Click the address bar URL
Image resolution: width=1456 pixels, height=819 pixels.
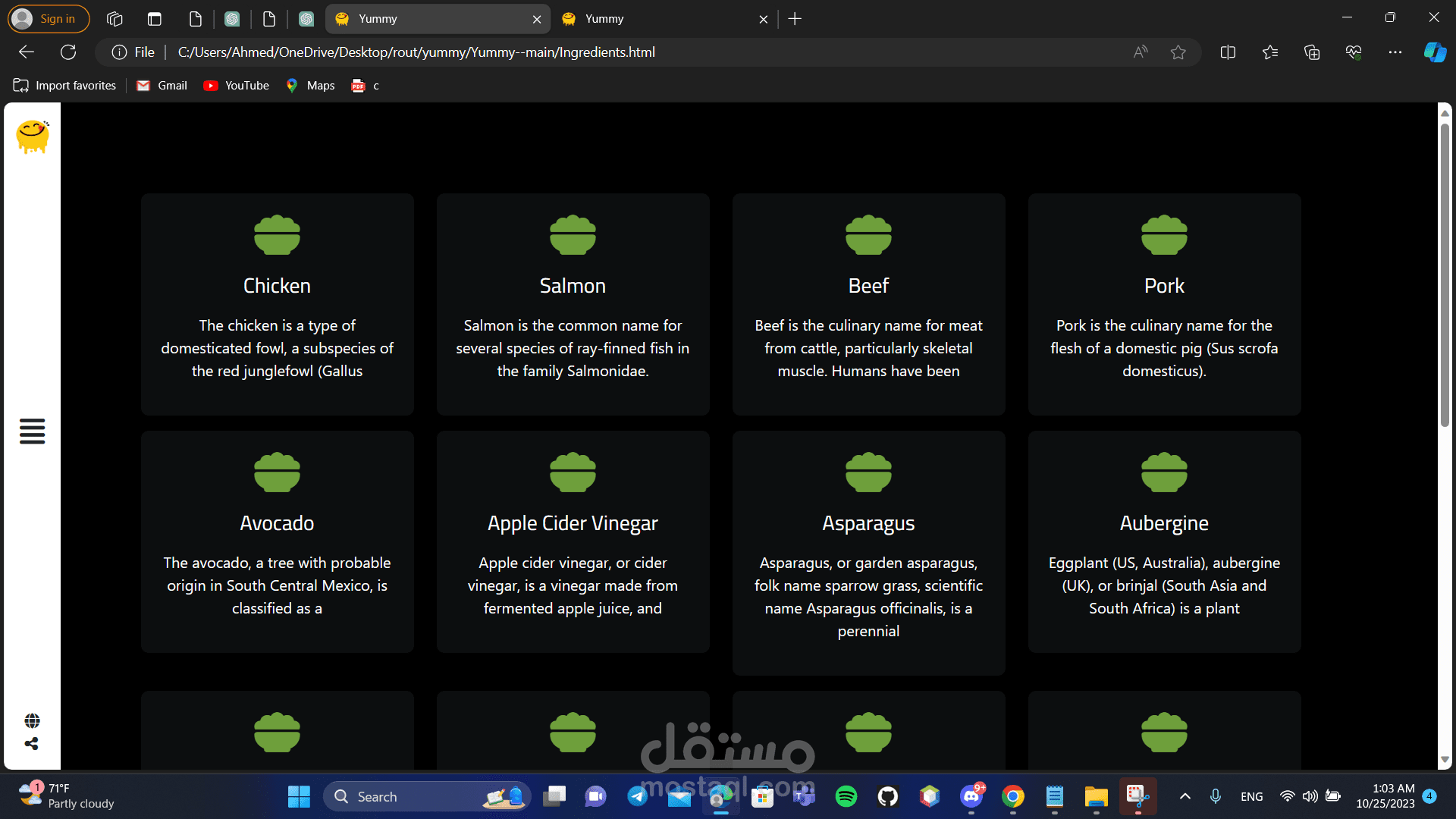click(416, 52)
